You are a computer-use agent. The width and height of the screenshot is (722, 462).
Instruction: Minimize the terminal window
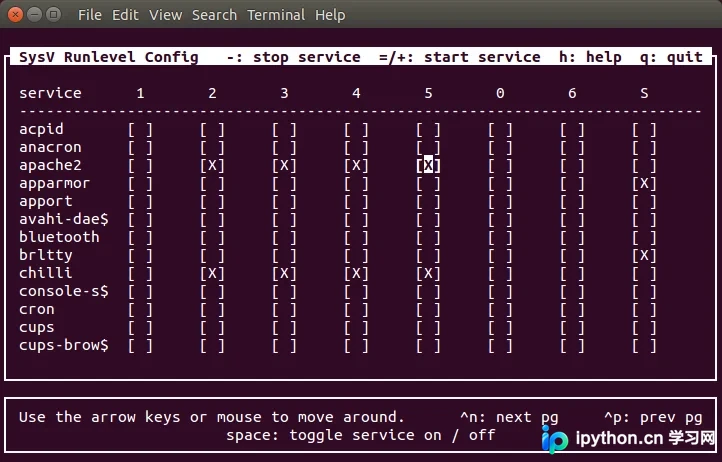tap(35, 15)
